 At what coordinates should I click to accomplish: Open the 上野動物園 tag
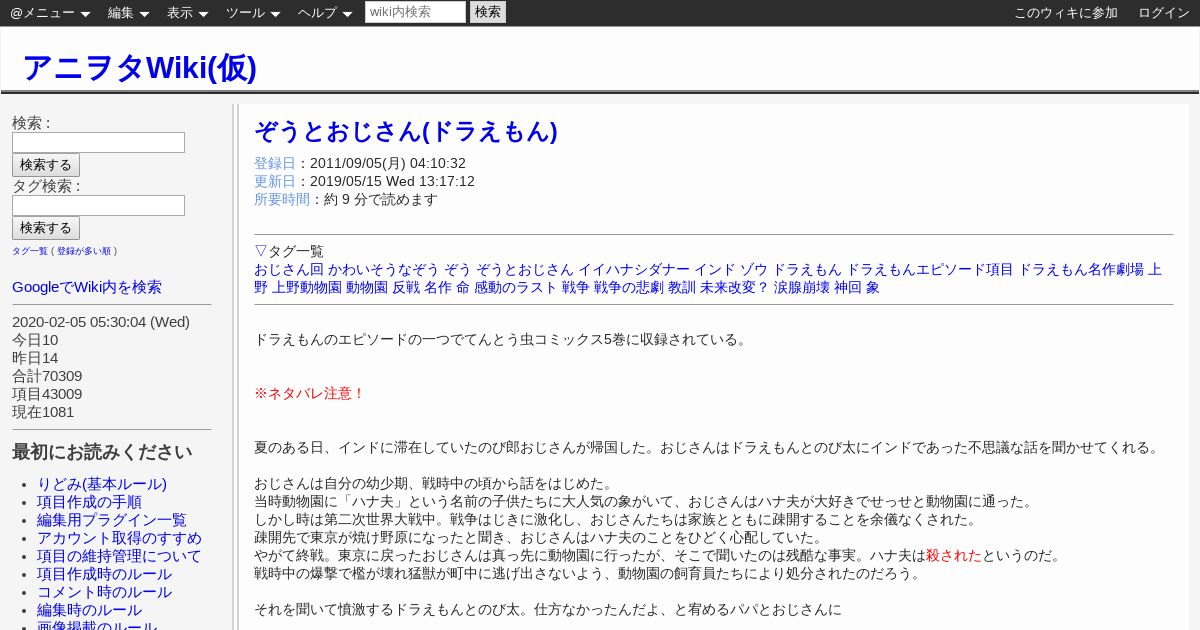pyautogui.click(x=307, y=287)
